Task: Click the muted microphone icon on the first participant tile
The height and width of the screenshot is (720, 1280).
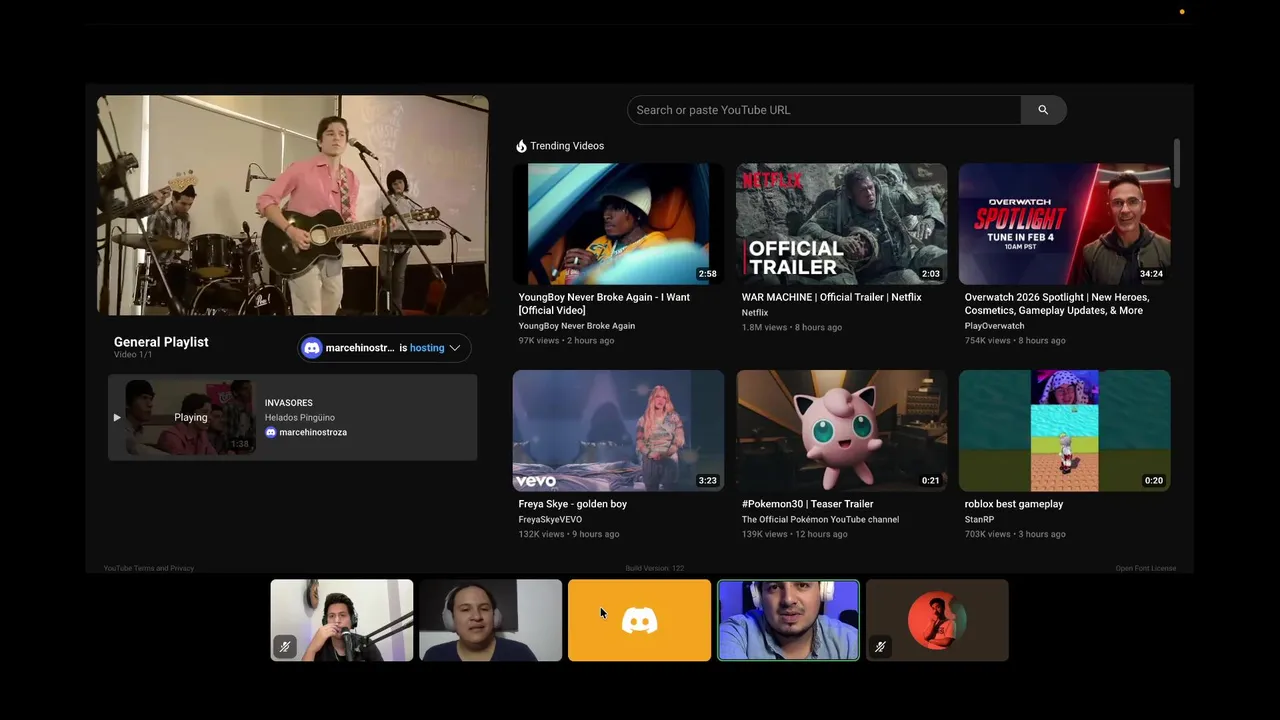Action: [x=284, y=647]
